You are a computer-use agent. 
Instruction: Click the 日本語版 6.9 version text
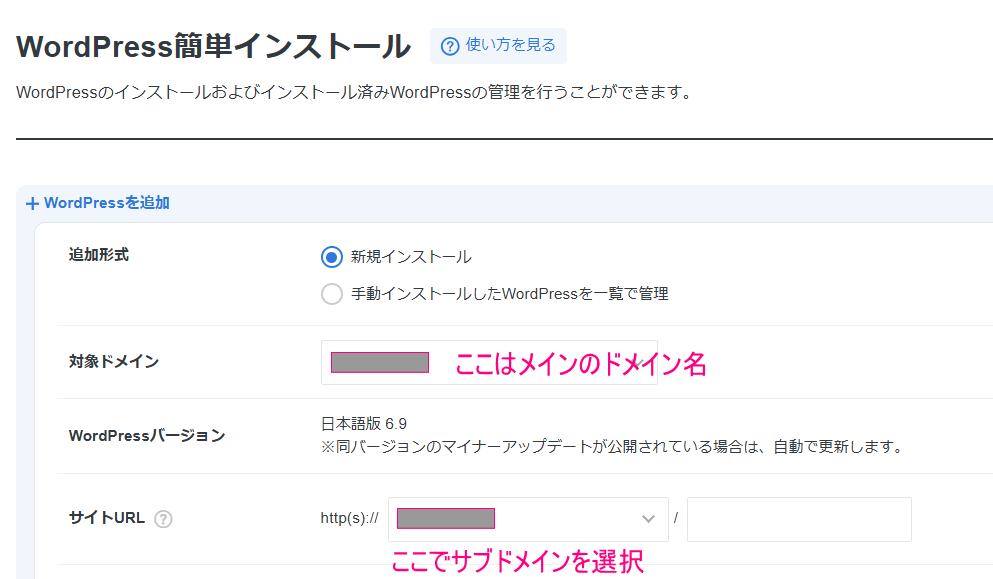click(364, 424)
